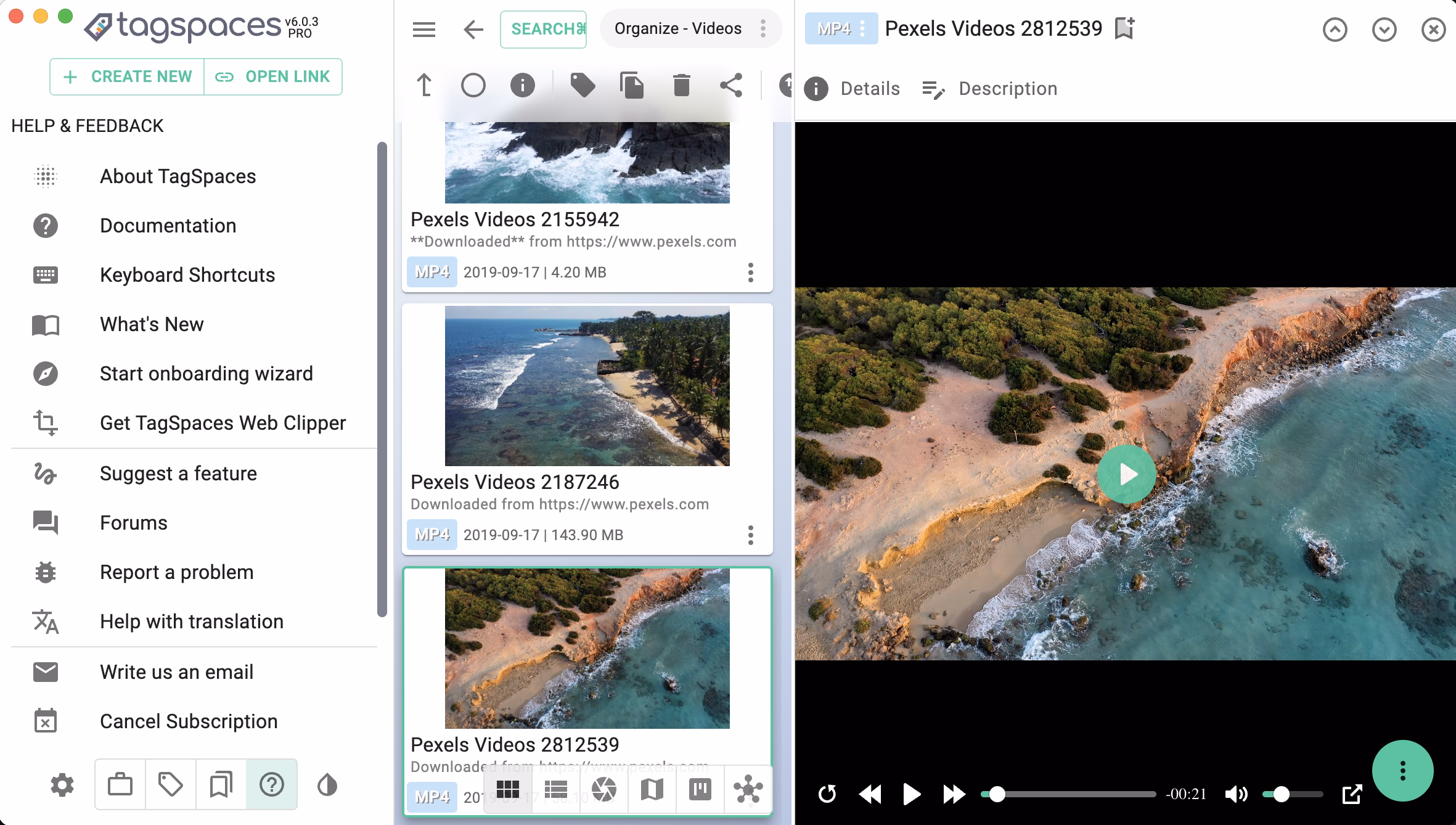Click the SEARCH button
Screen dimensions: 1456x825
(x=544, y=29)
